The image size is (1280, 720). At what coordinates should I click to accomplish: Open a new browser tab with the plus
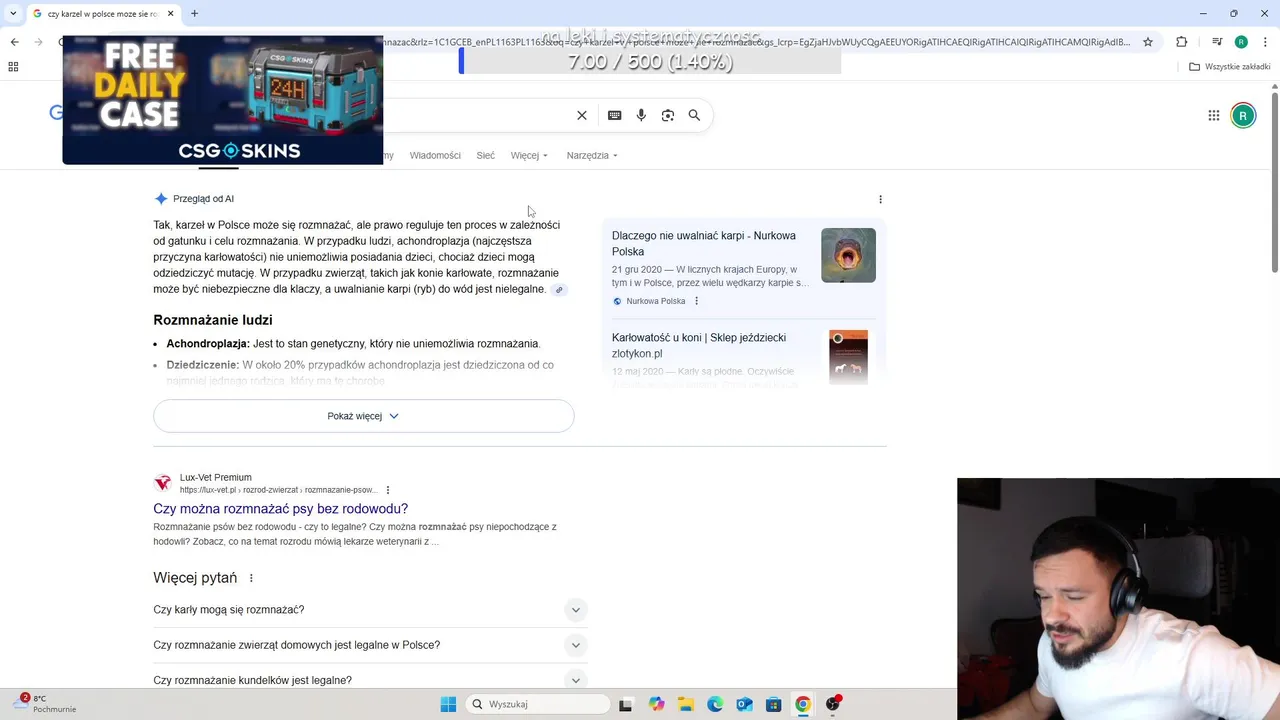[x=194, y=13]
